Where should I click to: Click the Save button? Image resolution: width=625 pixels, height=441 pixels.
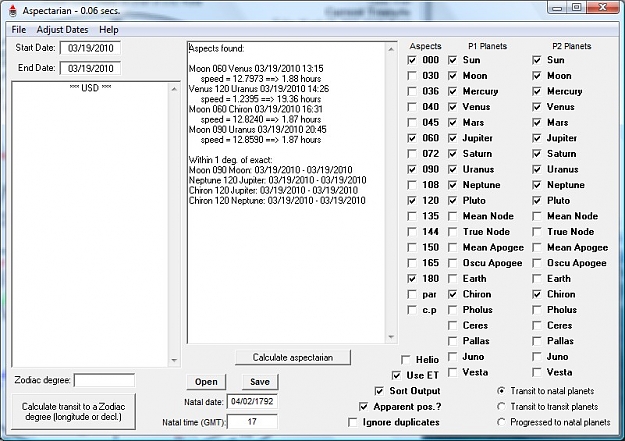coord(260,382)
